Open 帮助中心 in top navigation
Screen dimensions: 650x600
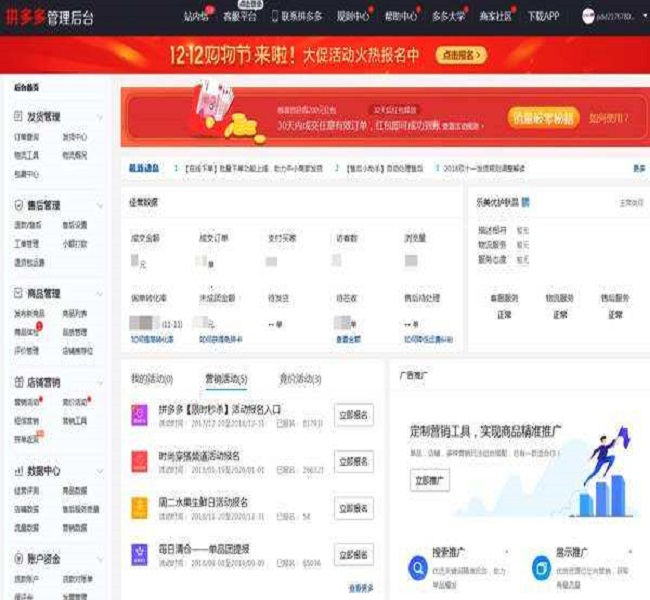click(400, 17)
